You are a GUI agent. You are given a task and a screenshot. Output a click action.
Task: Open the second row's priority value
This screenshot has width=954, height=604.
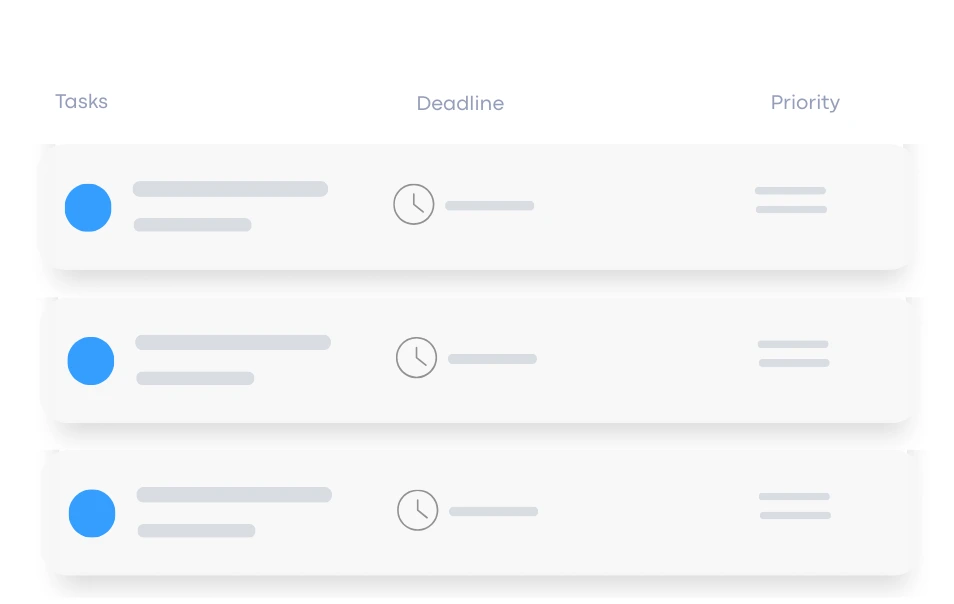tap(793, 353)
